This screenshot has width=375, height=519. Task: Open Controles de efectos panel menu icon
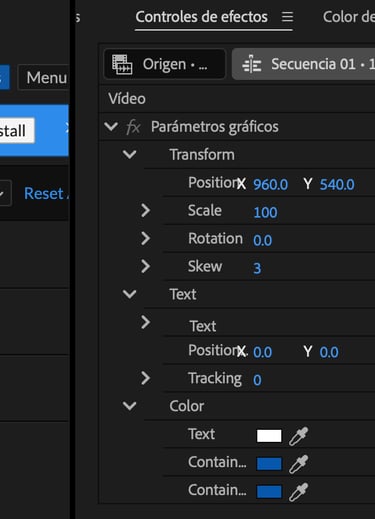(287, 17)
